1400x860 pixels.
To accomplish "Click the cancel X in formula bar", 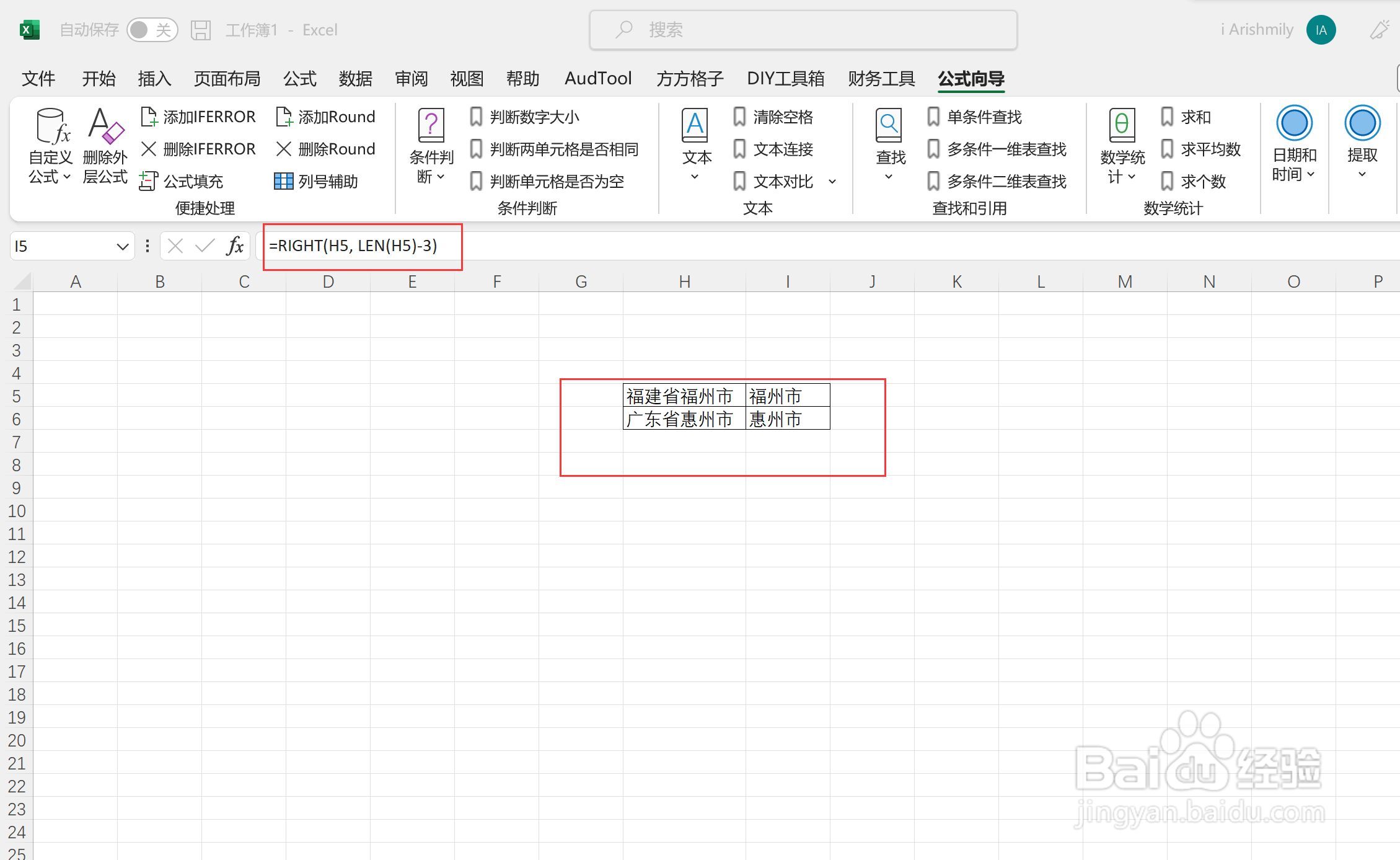I will tap(175, 246).
